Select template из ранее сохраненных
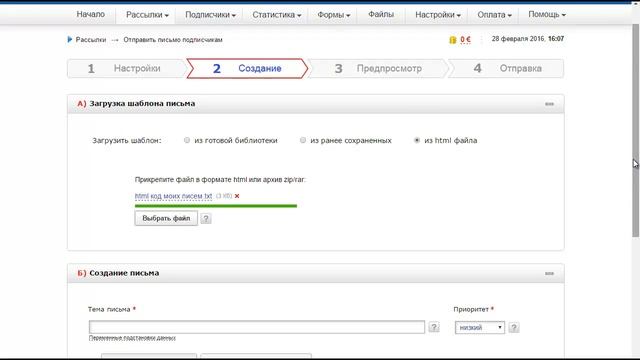This screenshot has height=360, width=640. pyautogui.click(x=303, y=140)
